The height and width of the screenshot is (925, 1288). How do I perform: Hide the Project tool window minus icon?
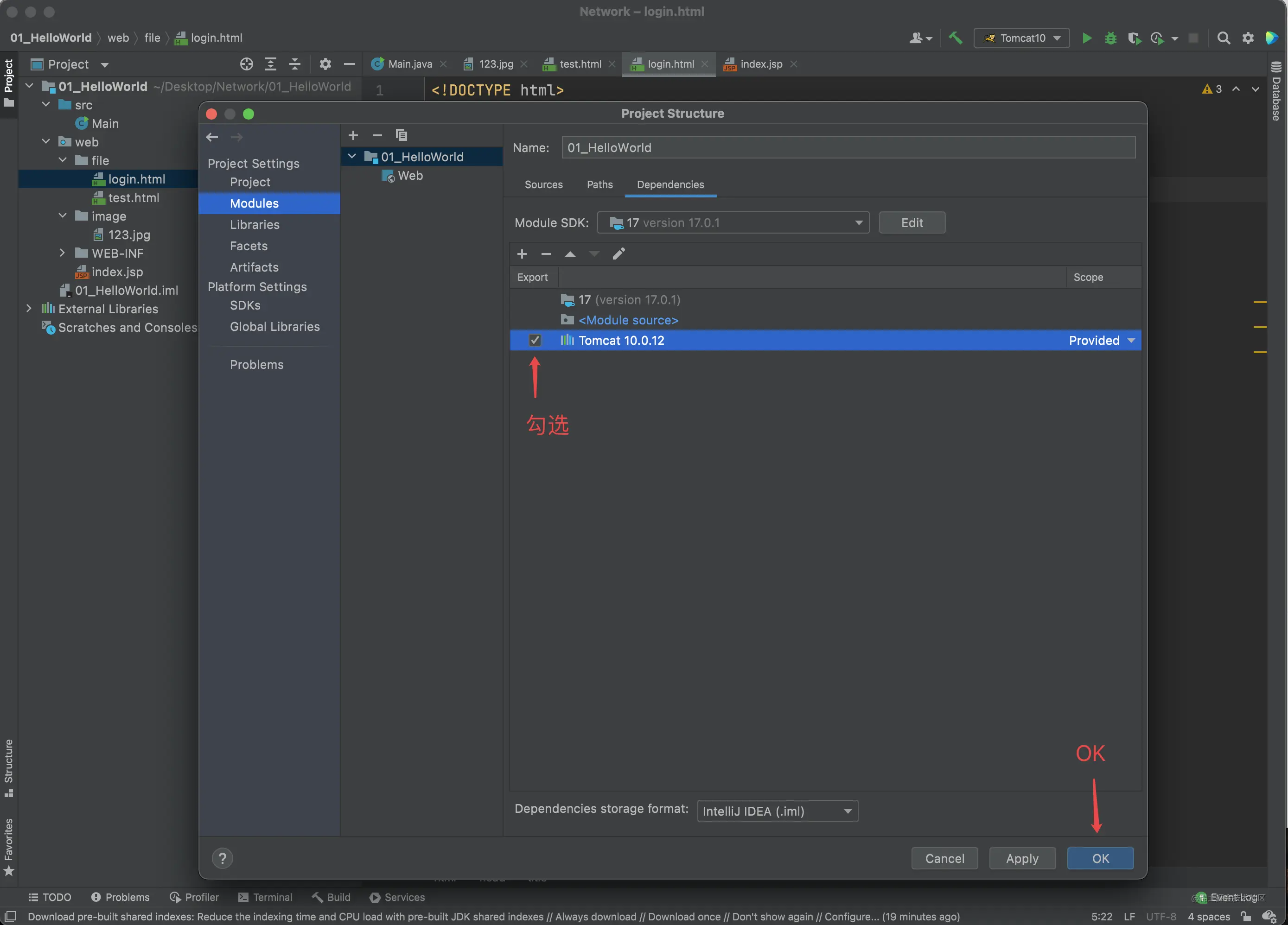[x=349, y=64]
